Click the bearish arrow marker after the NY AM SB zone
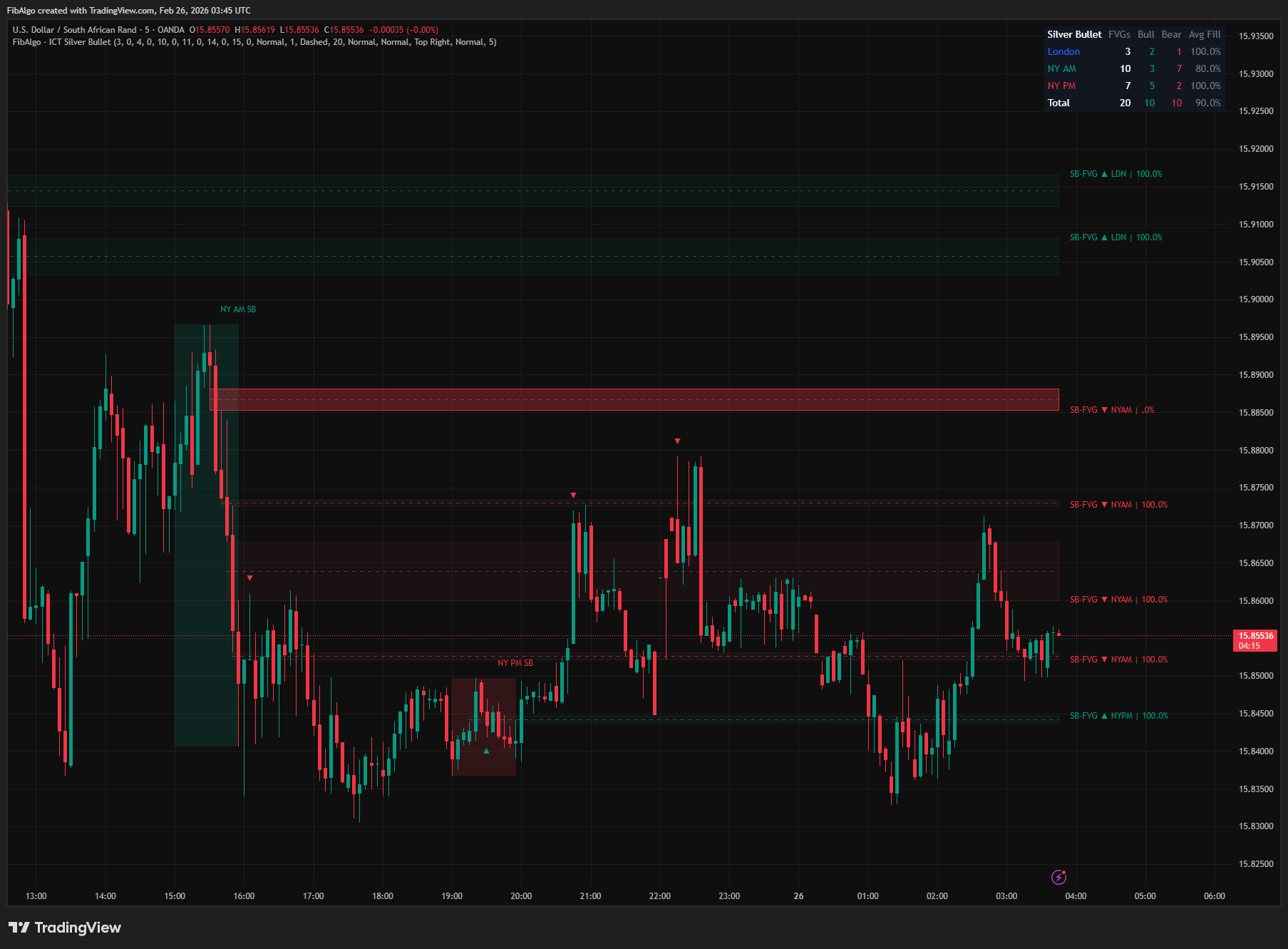This screenshot has width=1288, height=949. [249, 578]
